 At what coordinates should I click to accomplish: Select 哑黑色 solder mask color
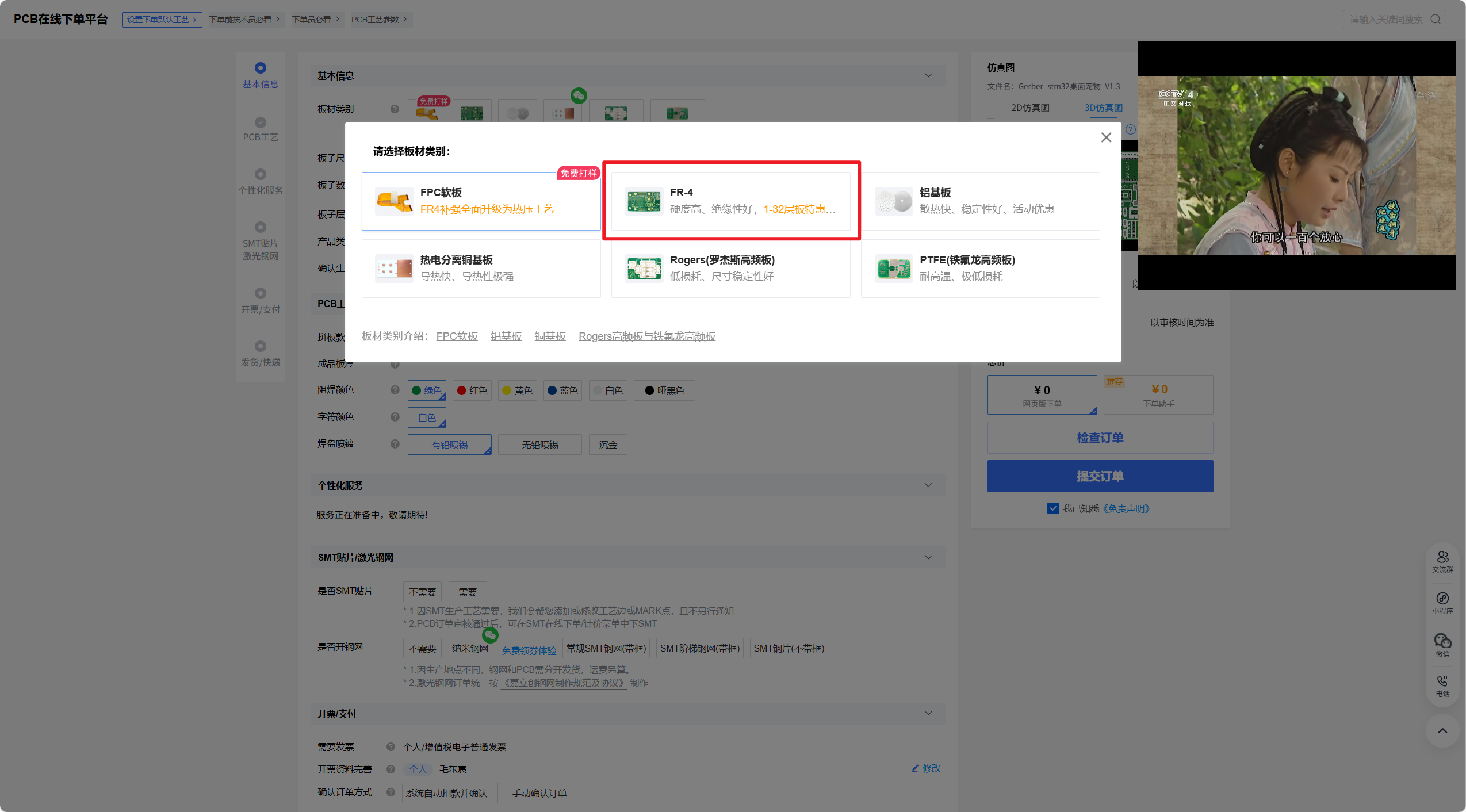click(664, 390)
